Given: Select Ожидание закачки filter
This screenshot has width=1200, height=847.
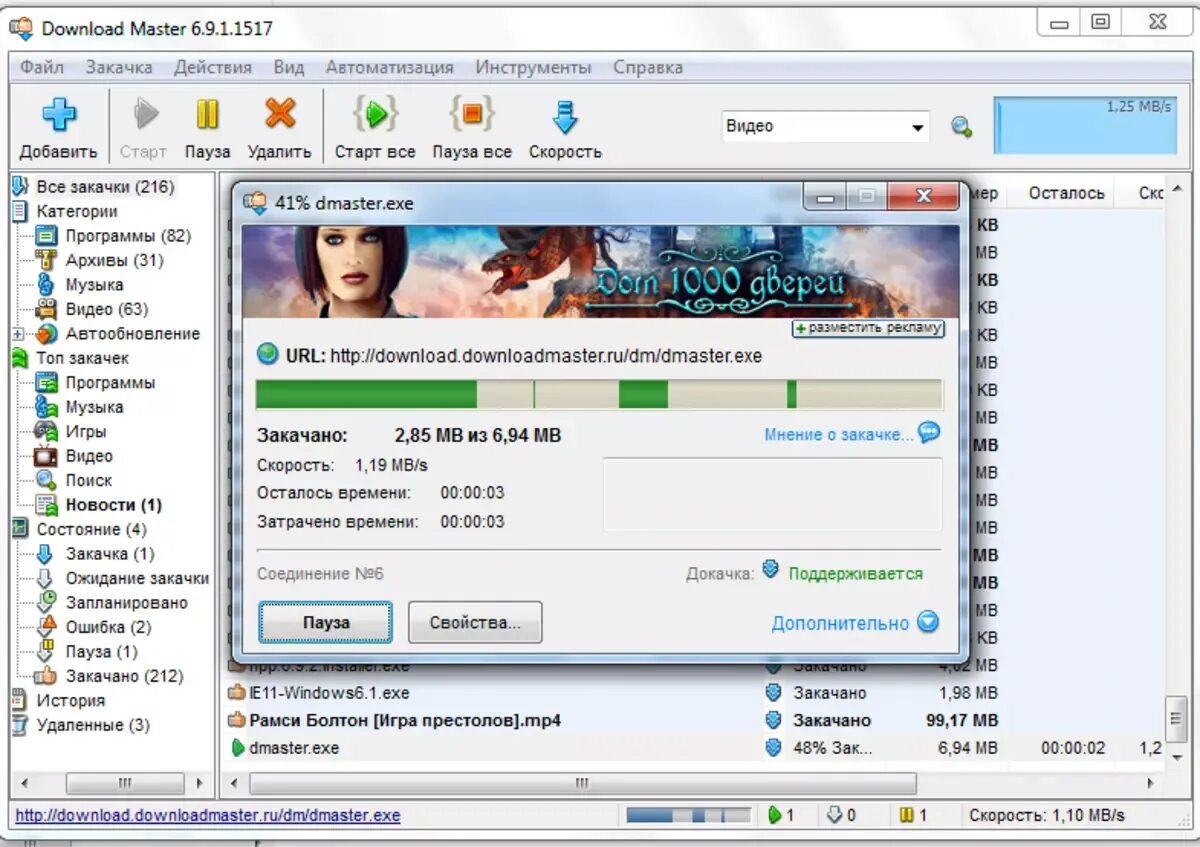Looking at the screenshot, I should tap(137, 578).
